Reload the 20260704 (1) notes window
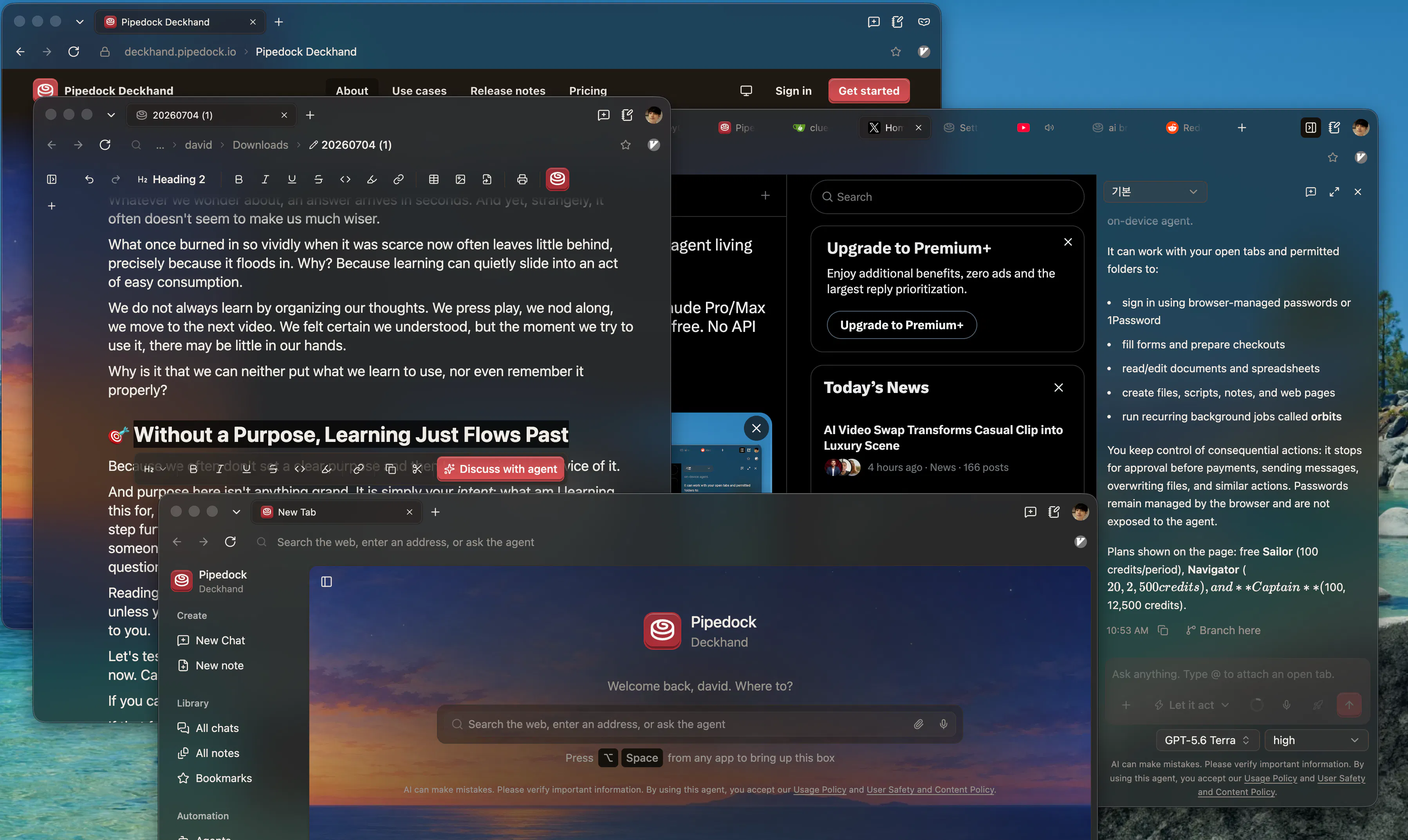Screen dimensions: 1408x840 tap(105, 145)
